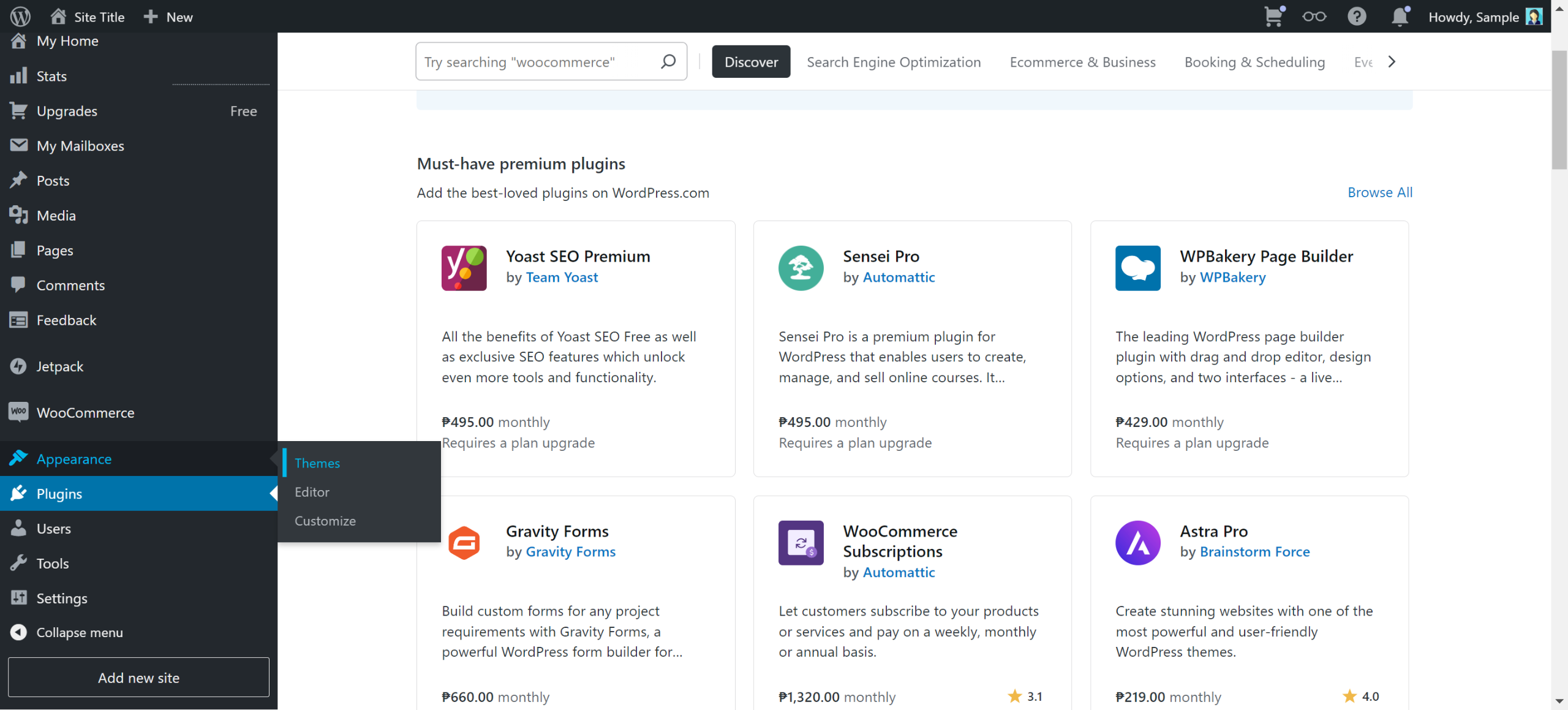Click the Astra Pro plugin logo
The width and height of the screenshot is (1568, 710).
(x=1137, y=543)
